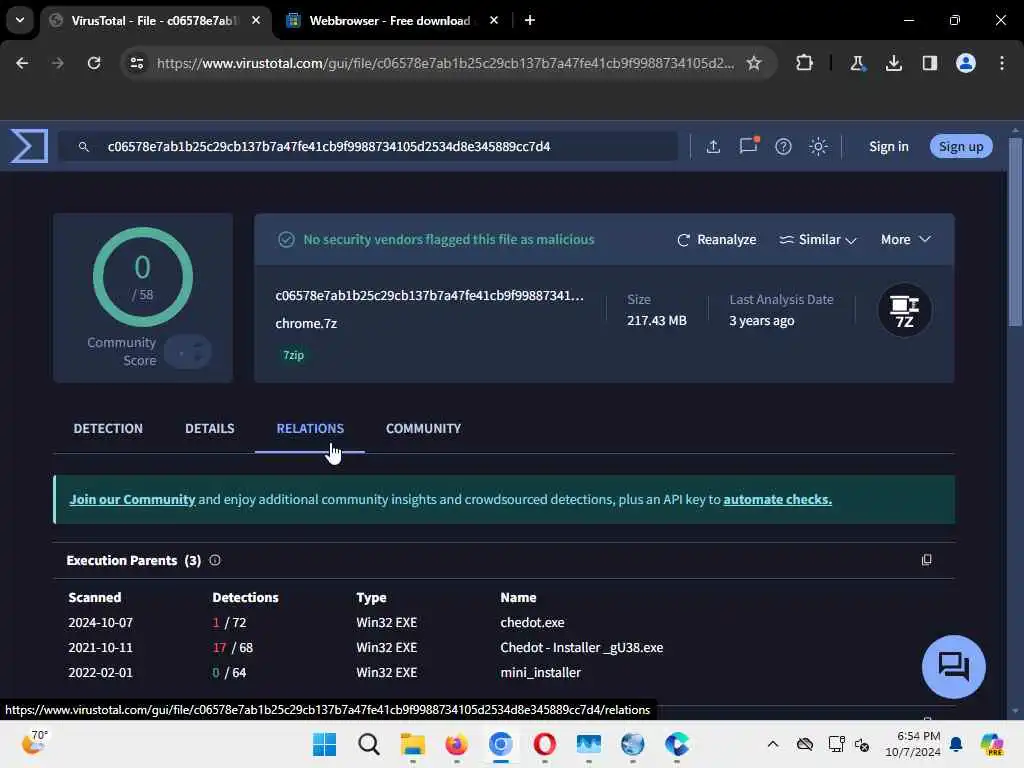This screenshot has width=1024, height=768.
Task: Click the search magnifier icon in VirusTotal bar
Action: (x=84, y=146)
